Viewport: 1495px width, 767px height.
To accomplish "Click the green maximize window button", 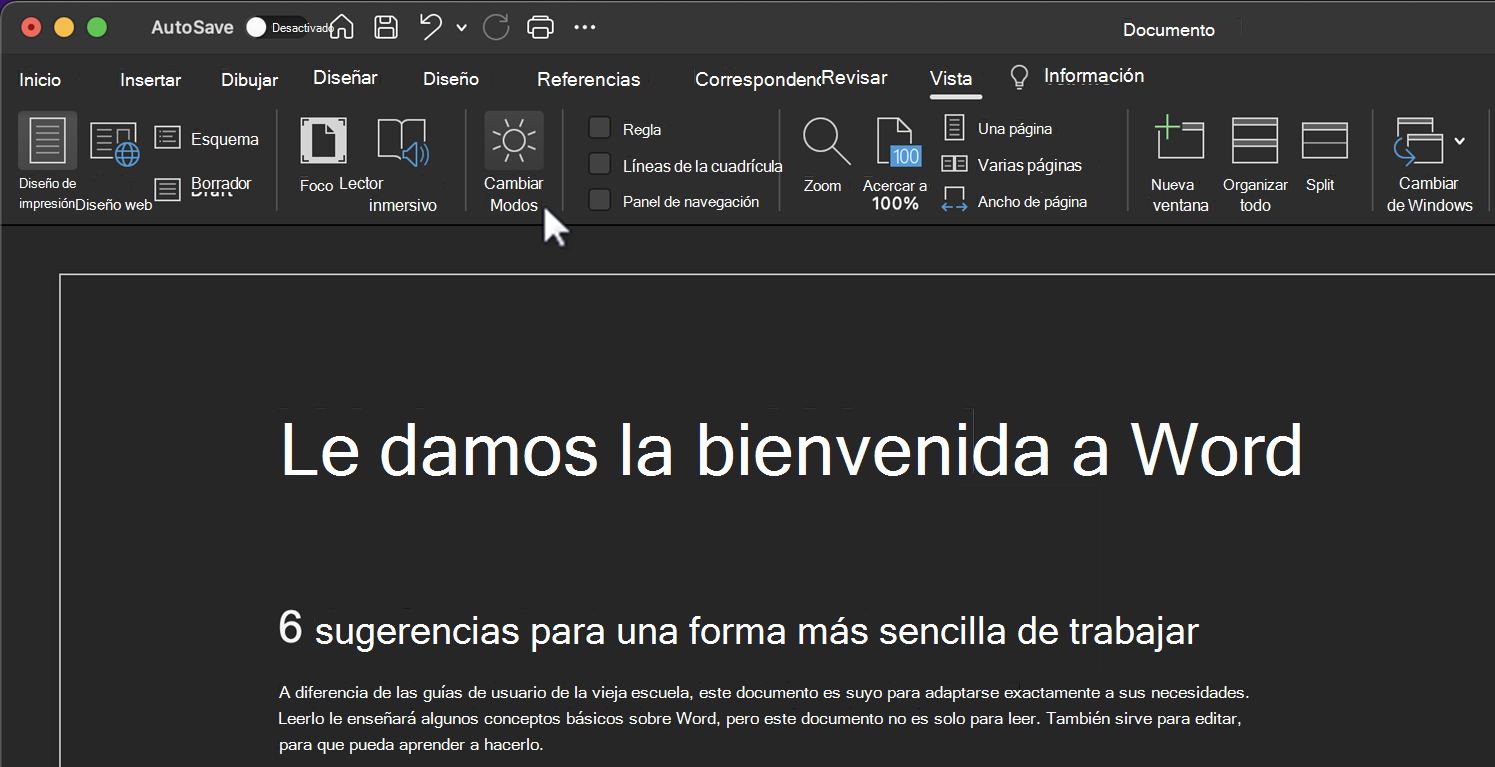I will [x=97, y=27].
